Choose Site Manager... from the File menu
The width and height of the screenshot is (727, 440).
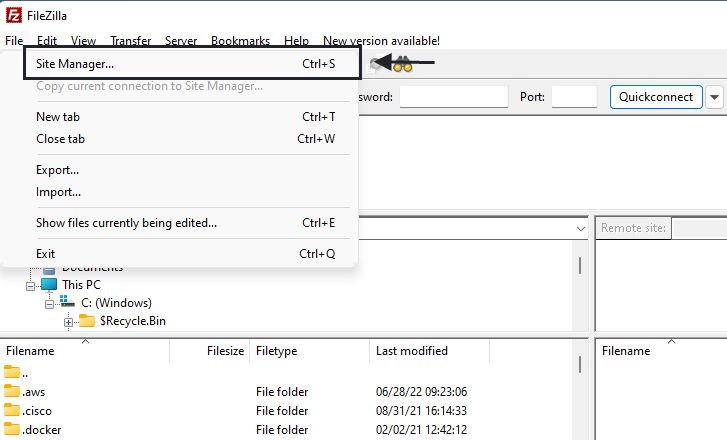tap(192, 64)
